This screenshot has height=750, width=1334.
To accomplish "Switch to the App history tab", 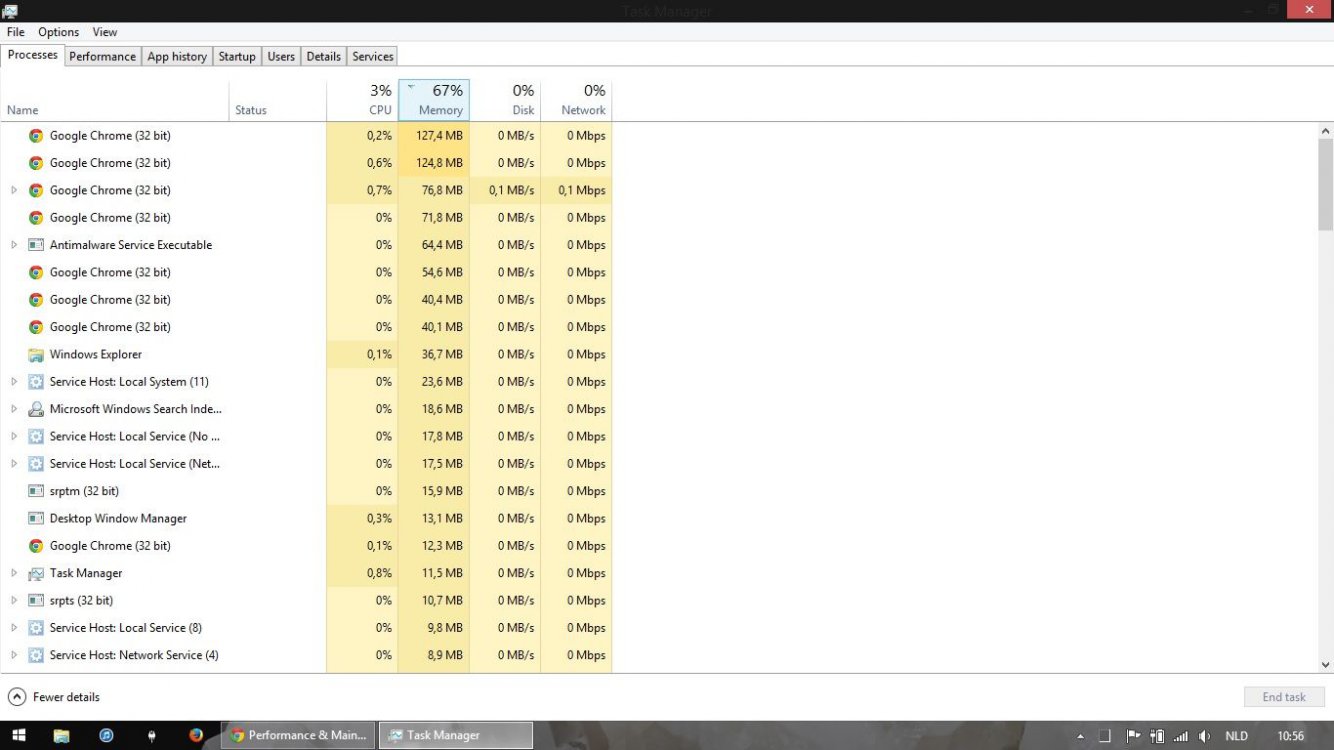I will coord(177,57).
